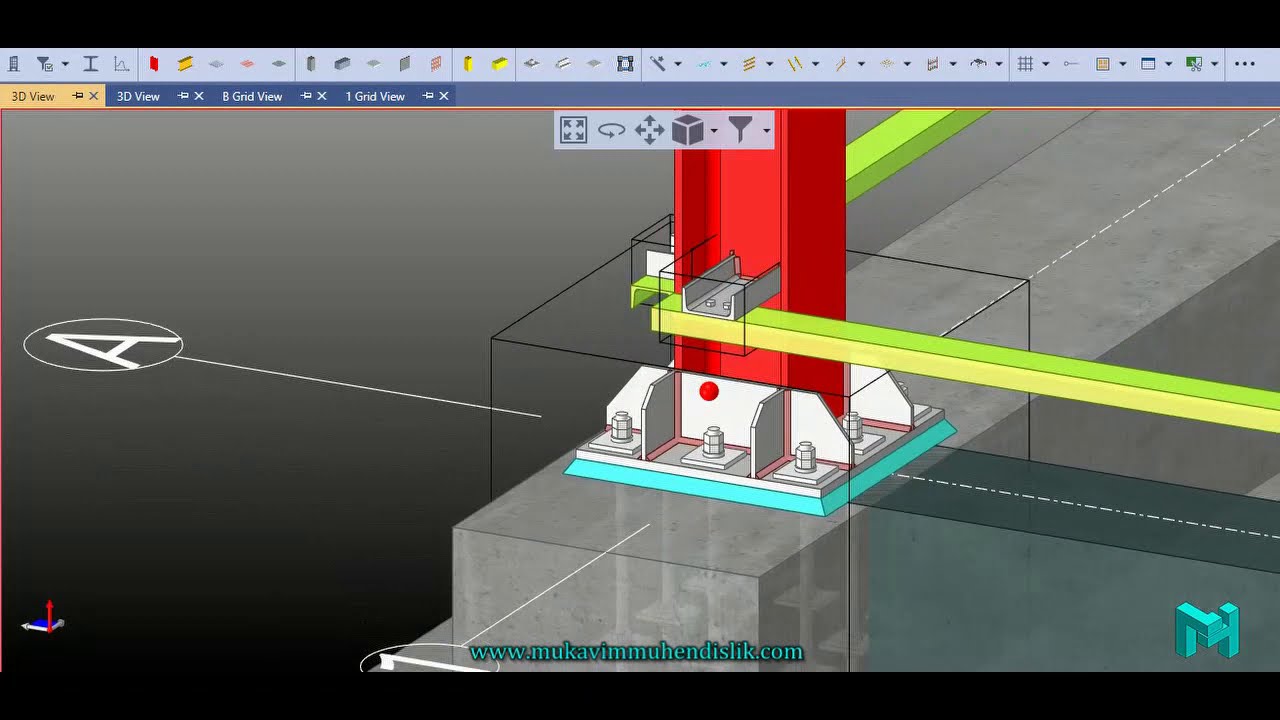The height and width of the screenshot is (720, 1280).
Task: Activate the orbit rotate view tool
Action: tap(611, 130)
